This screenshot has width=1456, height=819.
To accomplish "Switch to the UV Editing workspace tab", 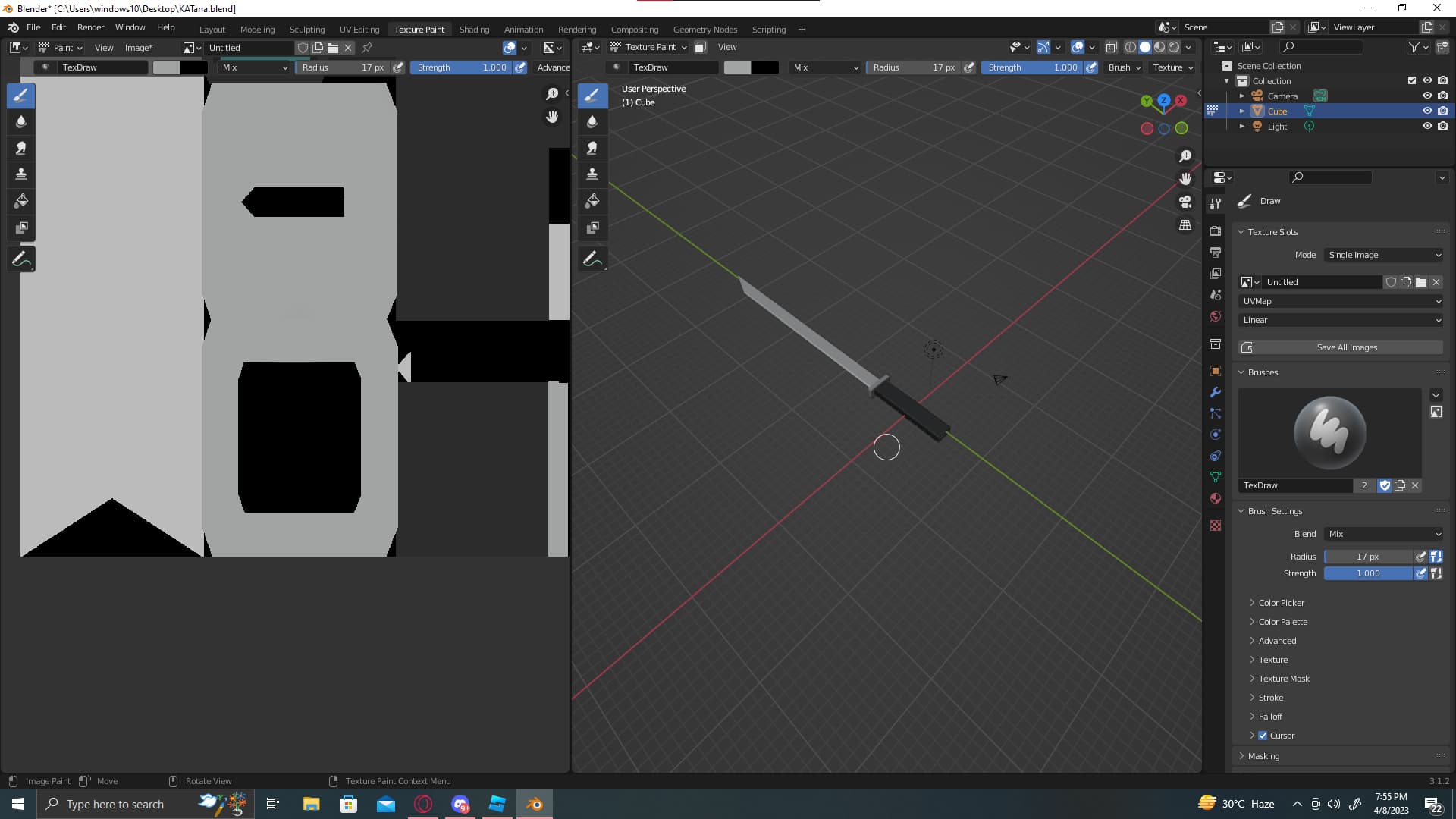I will [359, 30].
